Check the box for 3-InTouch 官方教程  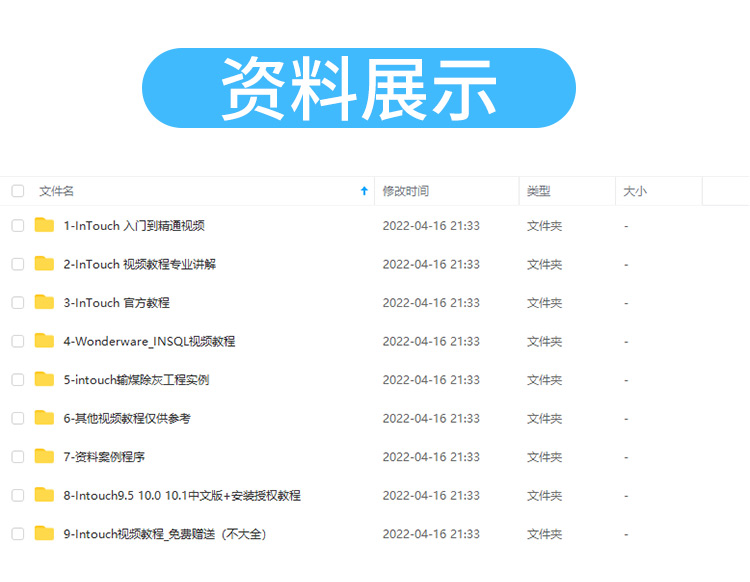tap(18, 303)
